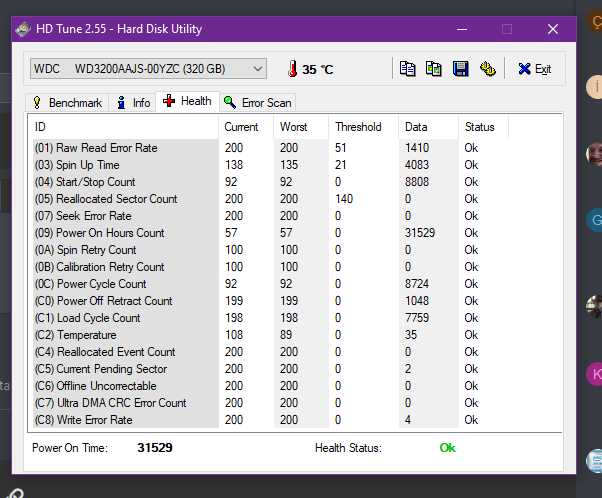The height and width of the screenshot is (498, 602).
Task: Open the options wrench icon
Action: pyautogui.click(x=488, y=69)
